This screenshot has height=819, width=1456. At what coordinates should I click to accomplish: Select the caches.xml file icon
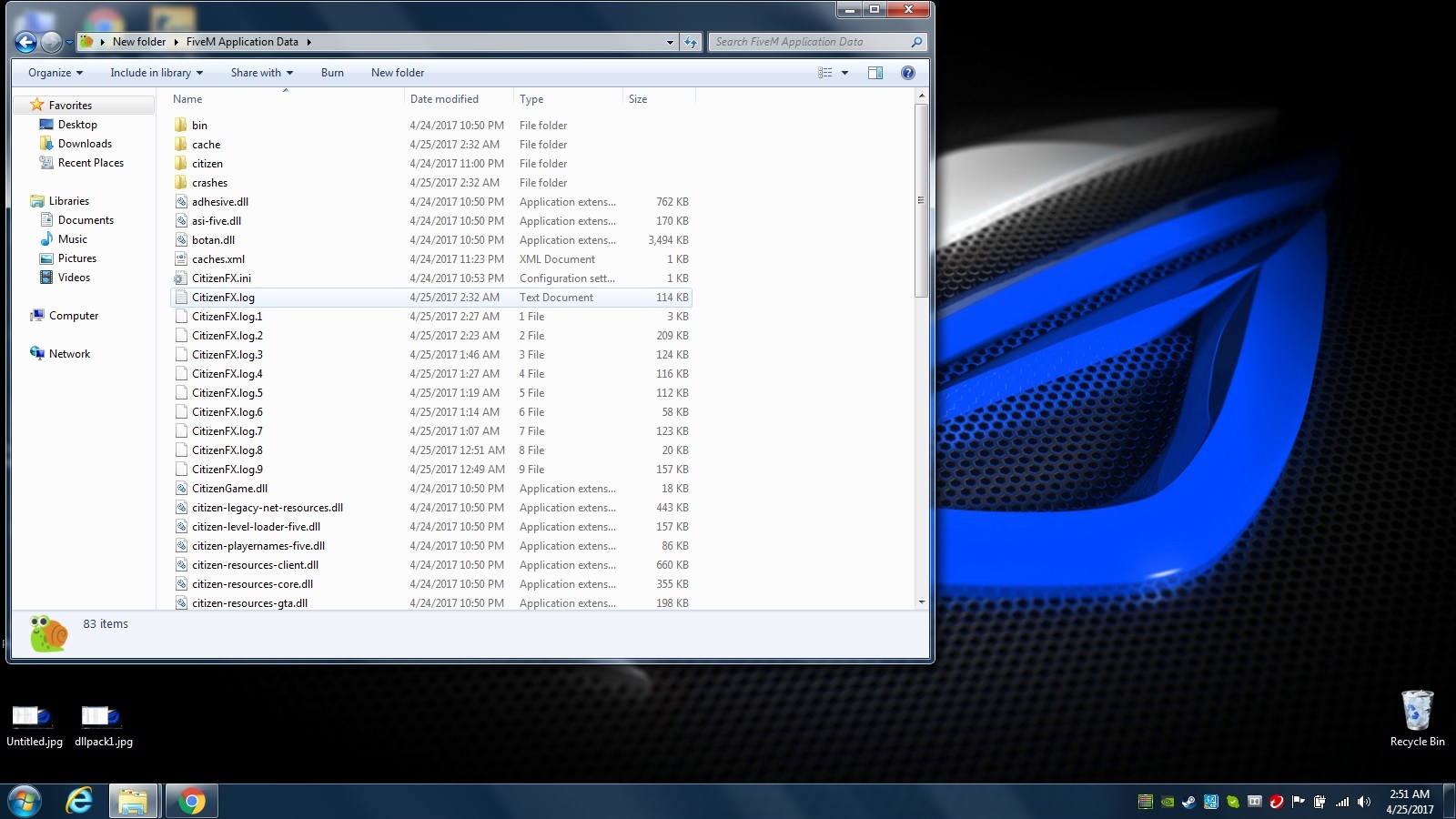coord(181,258)
